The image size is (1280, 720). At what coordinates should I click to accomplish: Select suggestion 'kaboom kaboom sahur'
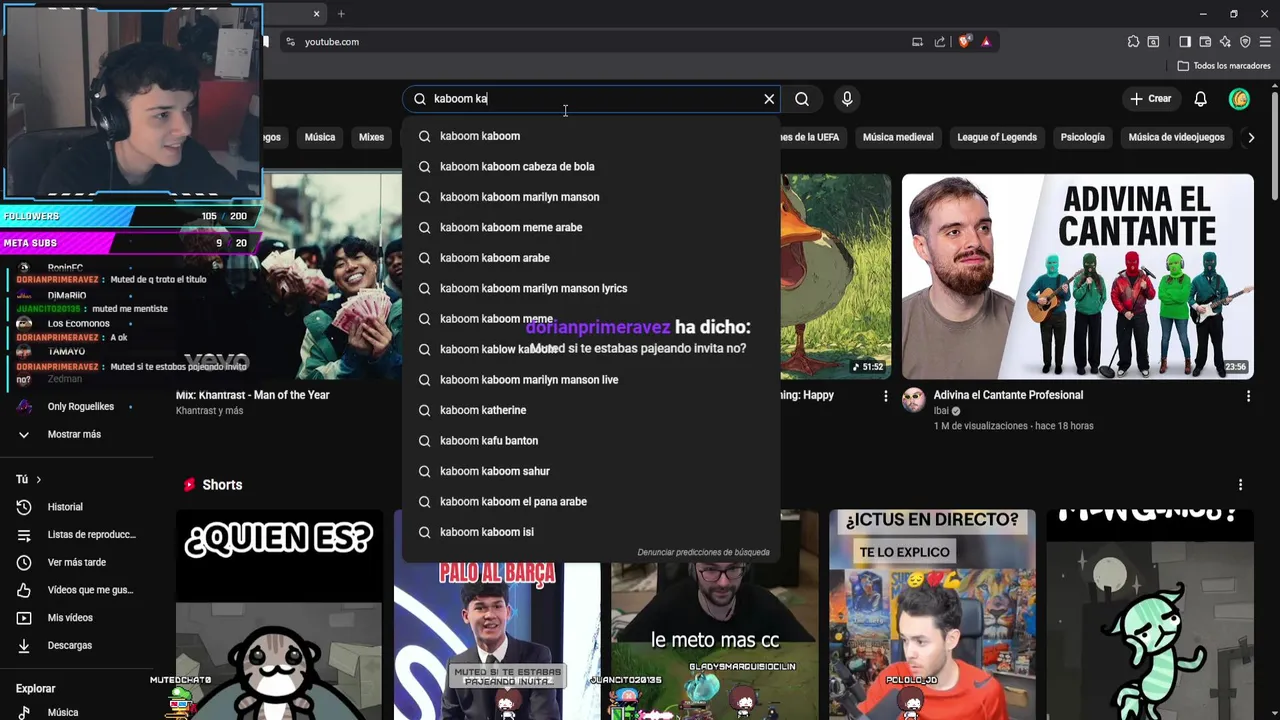pos(591,471)
